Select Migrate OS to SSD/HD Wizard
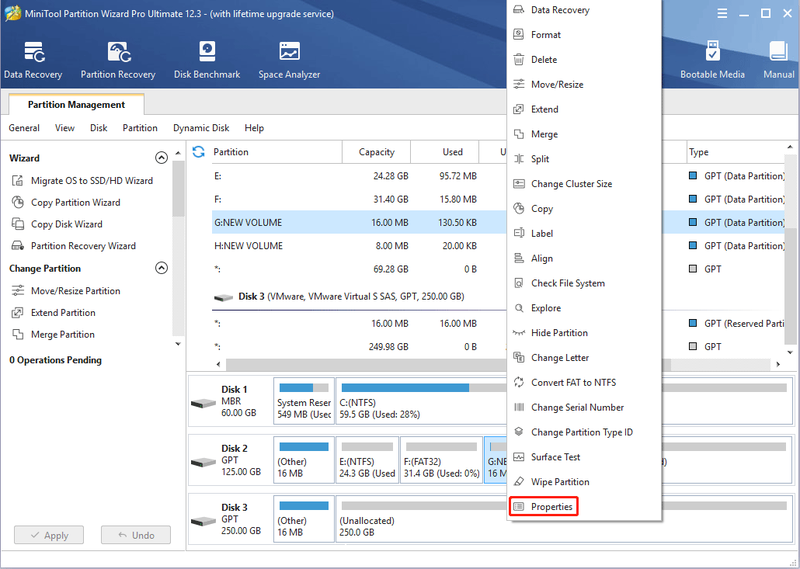 [82, 181]
